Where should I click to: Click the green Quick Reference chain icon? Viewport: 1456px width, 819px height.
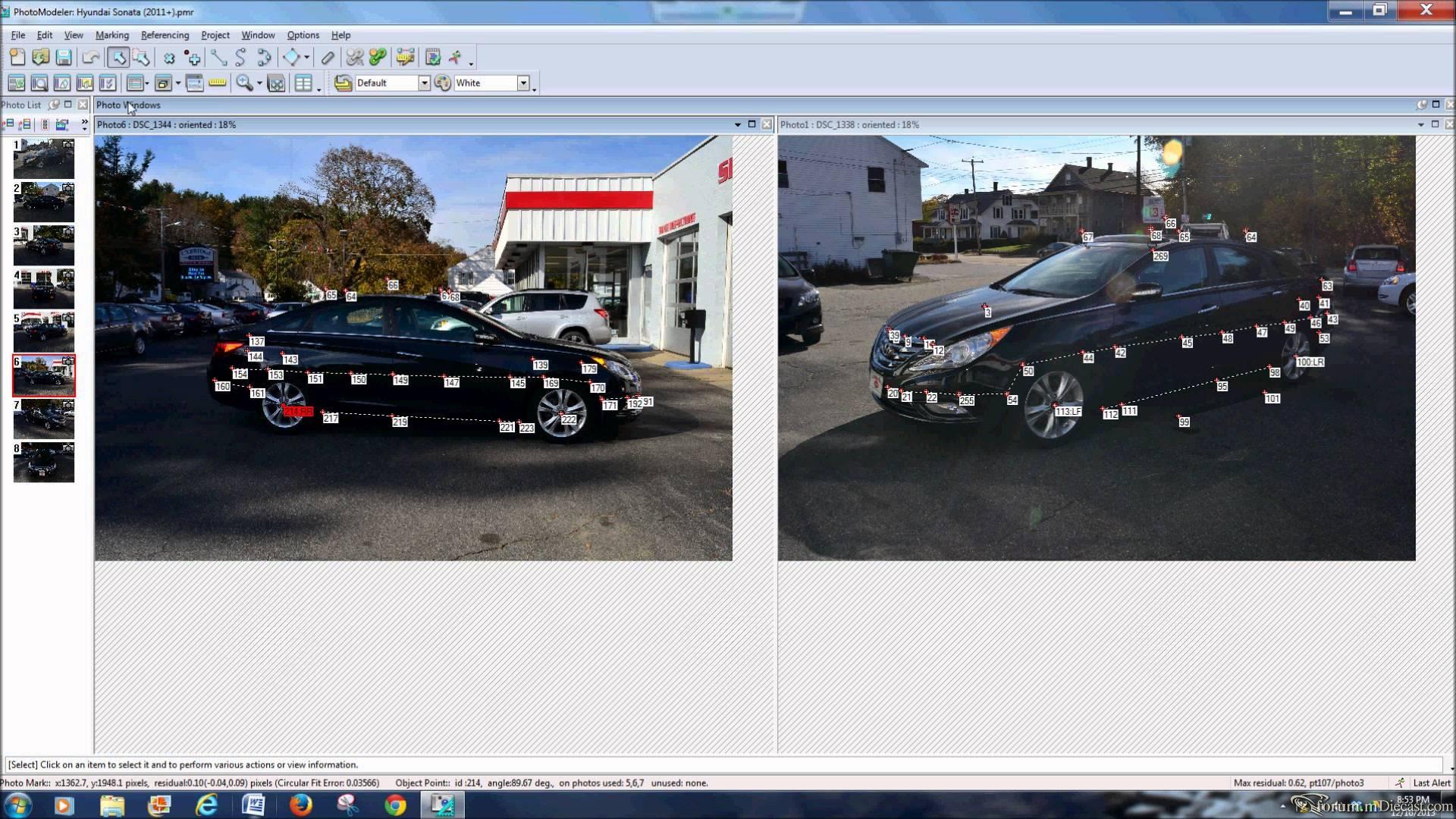(378, 58)
